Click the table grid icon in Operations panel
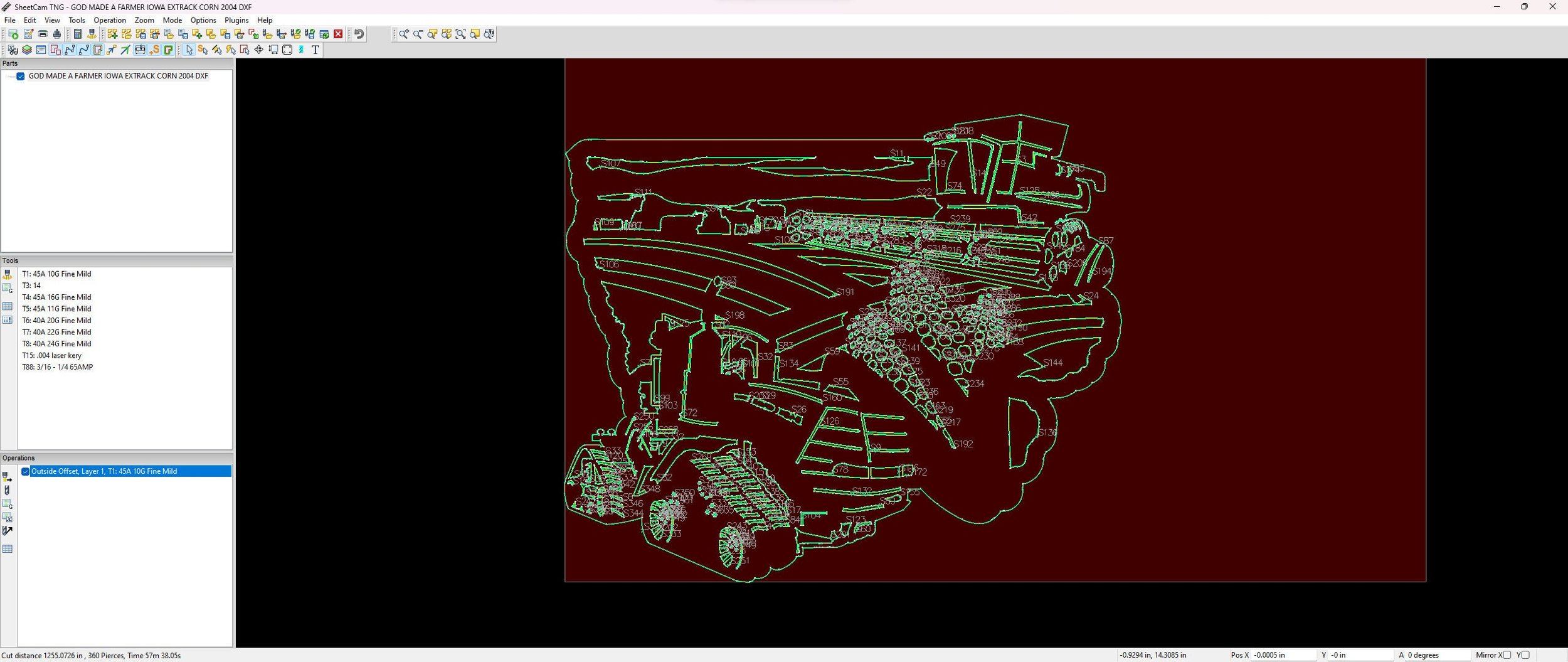The image size is (1568, 662). (8, 549)
